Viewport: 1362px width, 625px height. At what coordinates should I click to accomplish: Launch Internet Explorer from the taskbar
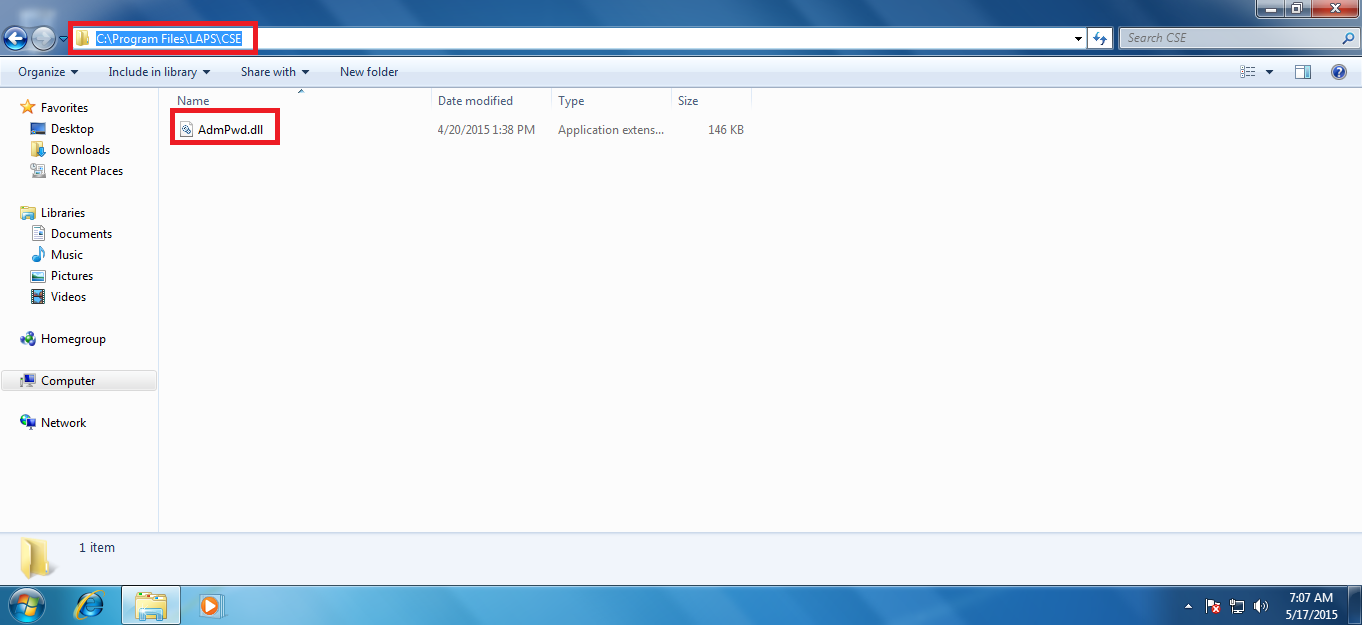(x=91, y=605)
